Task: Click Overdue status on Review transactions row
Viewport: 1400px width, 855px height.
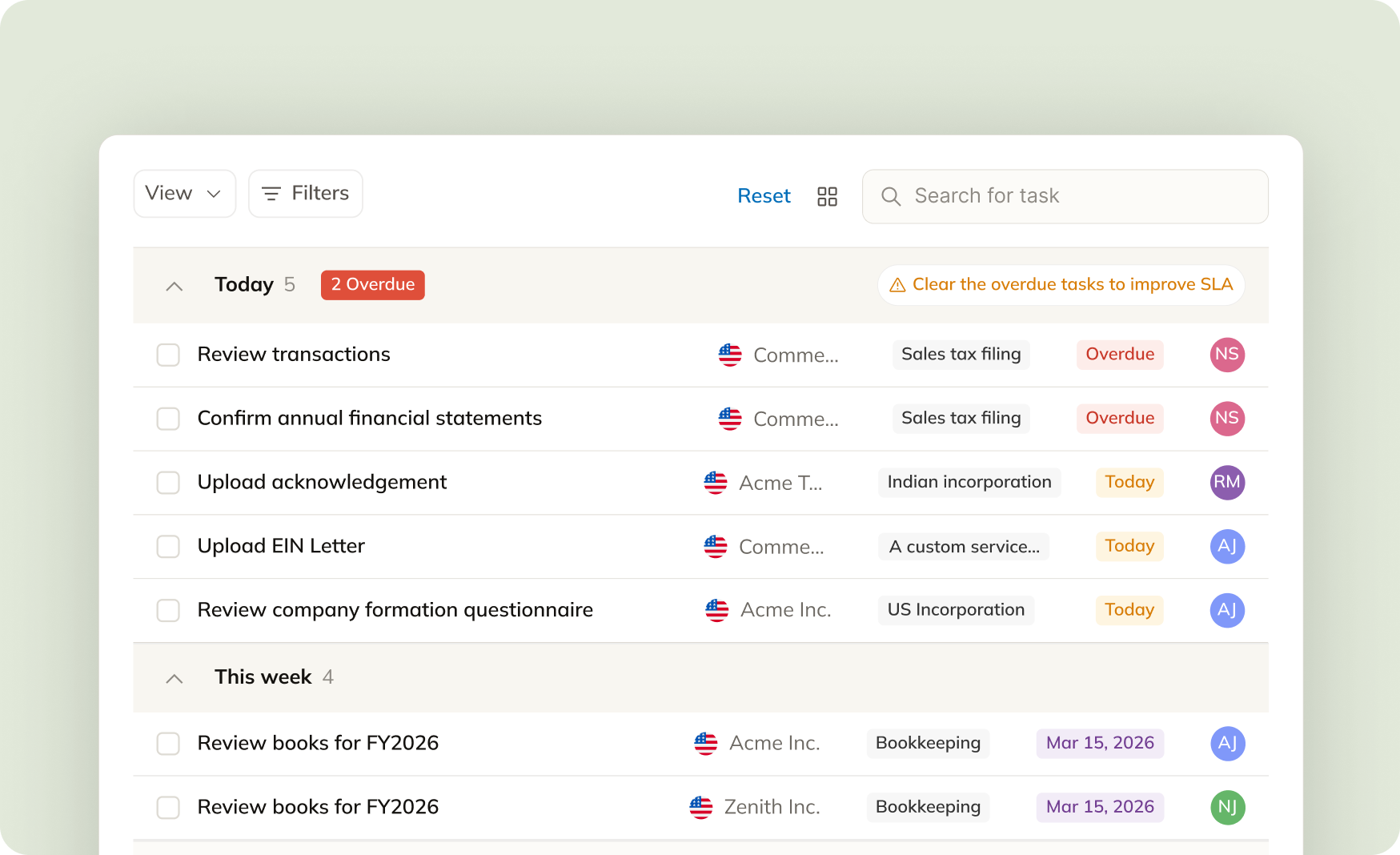Action: click(x=1120, y=355)
